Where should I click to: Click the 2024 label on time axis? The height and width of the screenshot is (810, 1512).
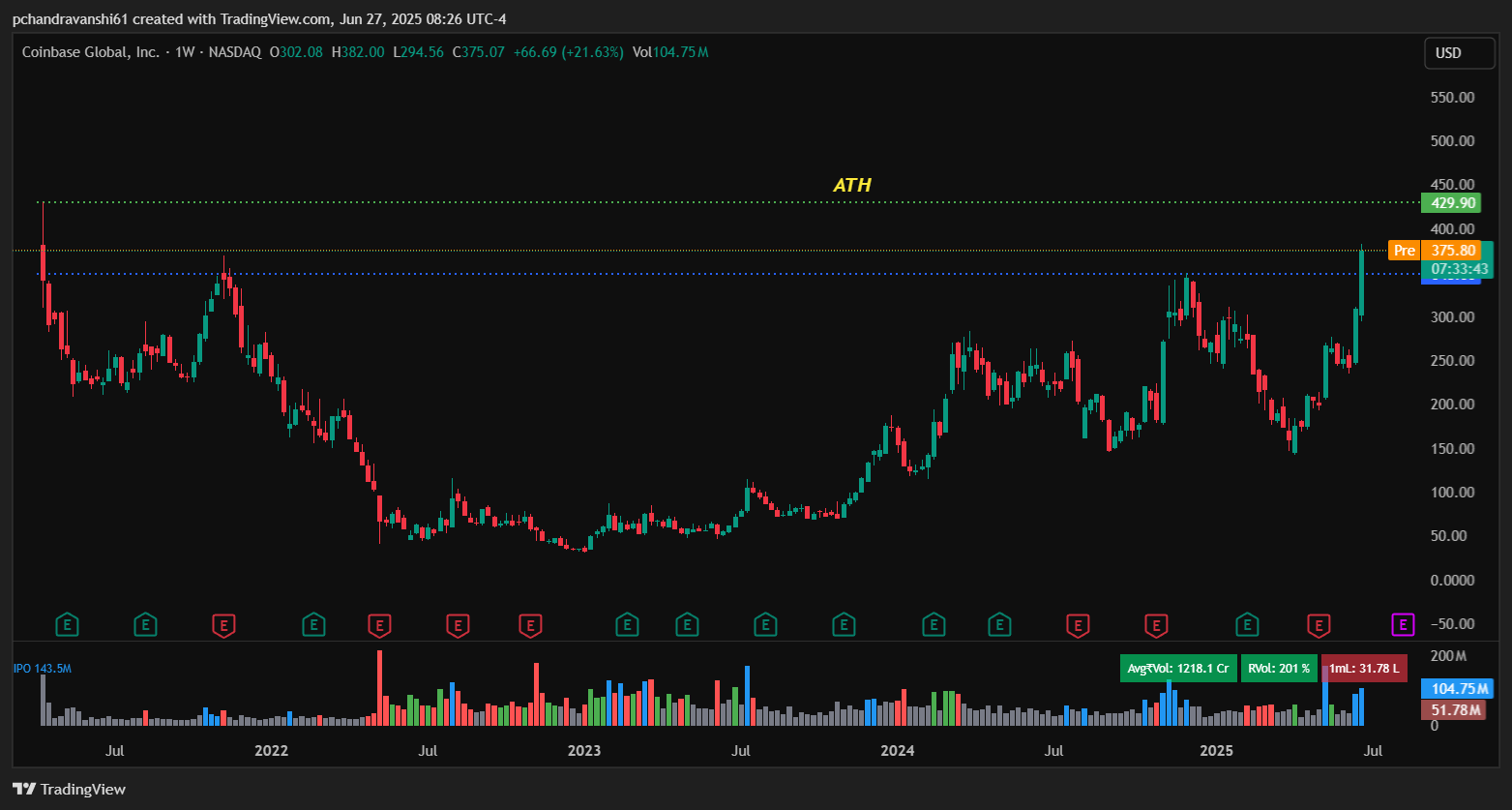898,751
